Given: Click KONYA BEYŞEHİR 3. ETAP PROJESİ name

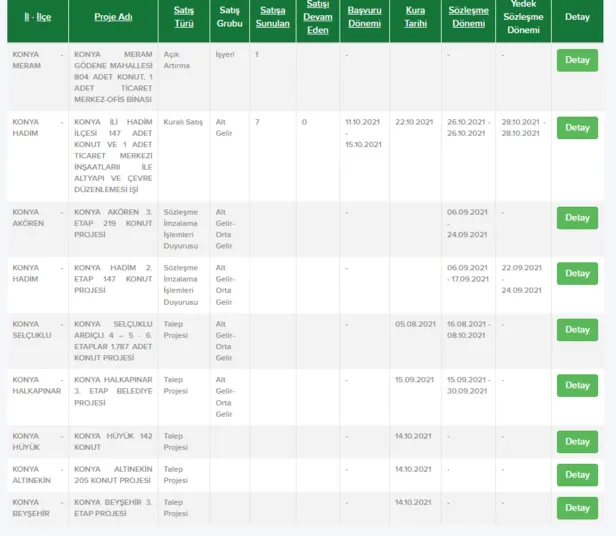Looking at the screenshot, I should point(113,508).
